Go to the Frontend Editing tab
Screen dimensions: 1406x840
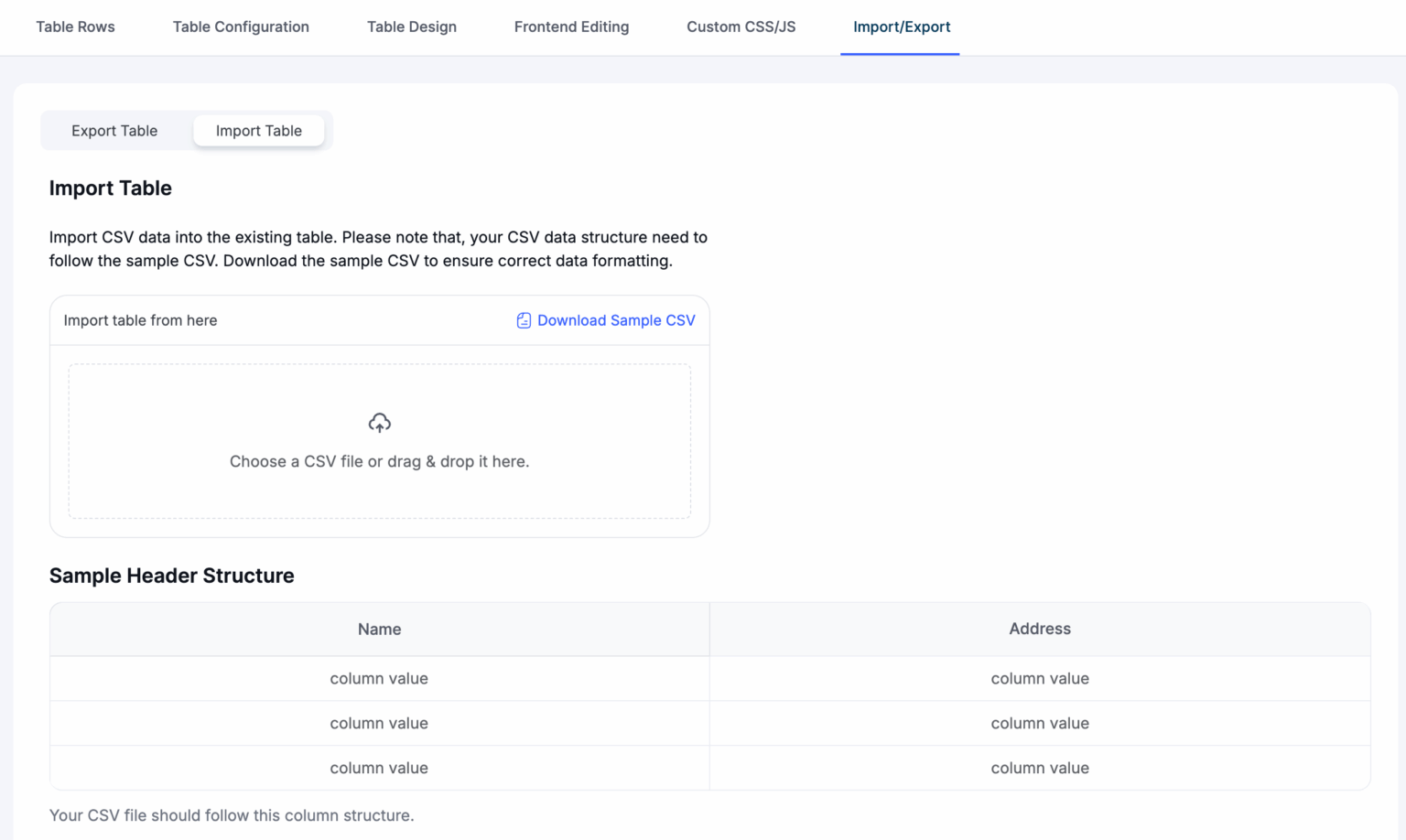pos(571,27)
